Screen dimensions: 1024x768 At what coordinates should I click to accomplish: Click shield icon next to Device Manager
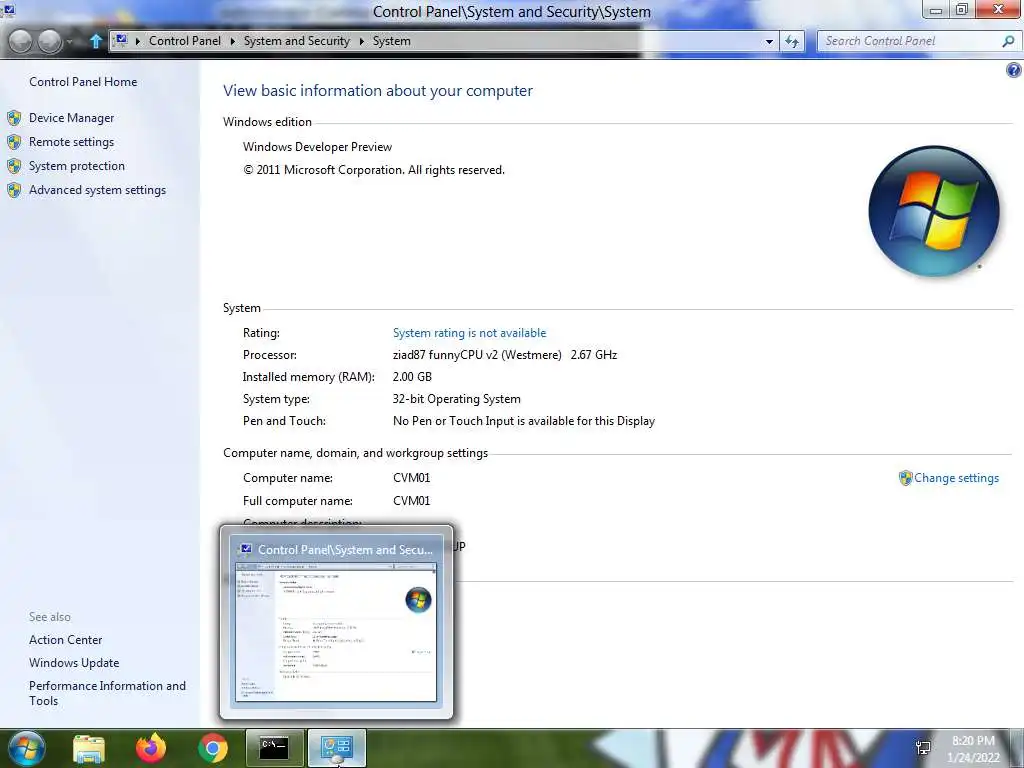pyautogui.click(x=14, y=118)
